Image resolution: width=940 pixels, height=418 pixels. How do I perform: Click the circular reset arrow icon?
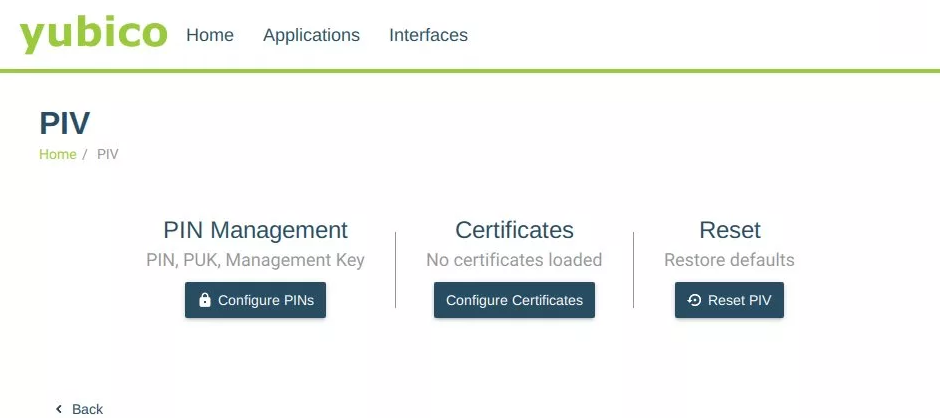(x=694, y=300)
